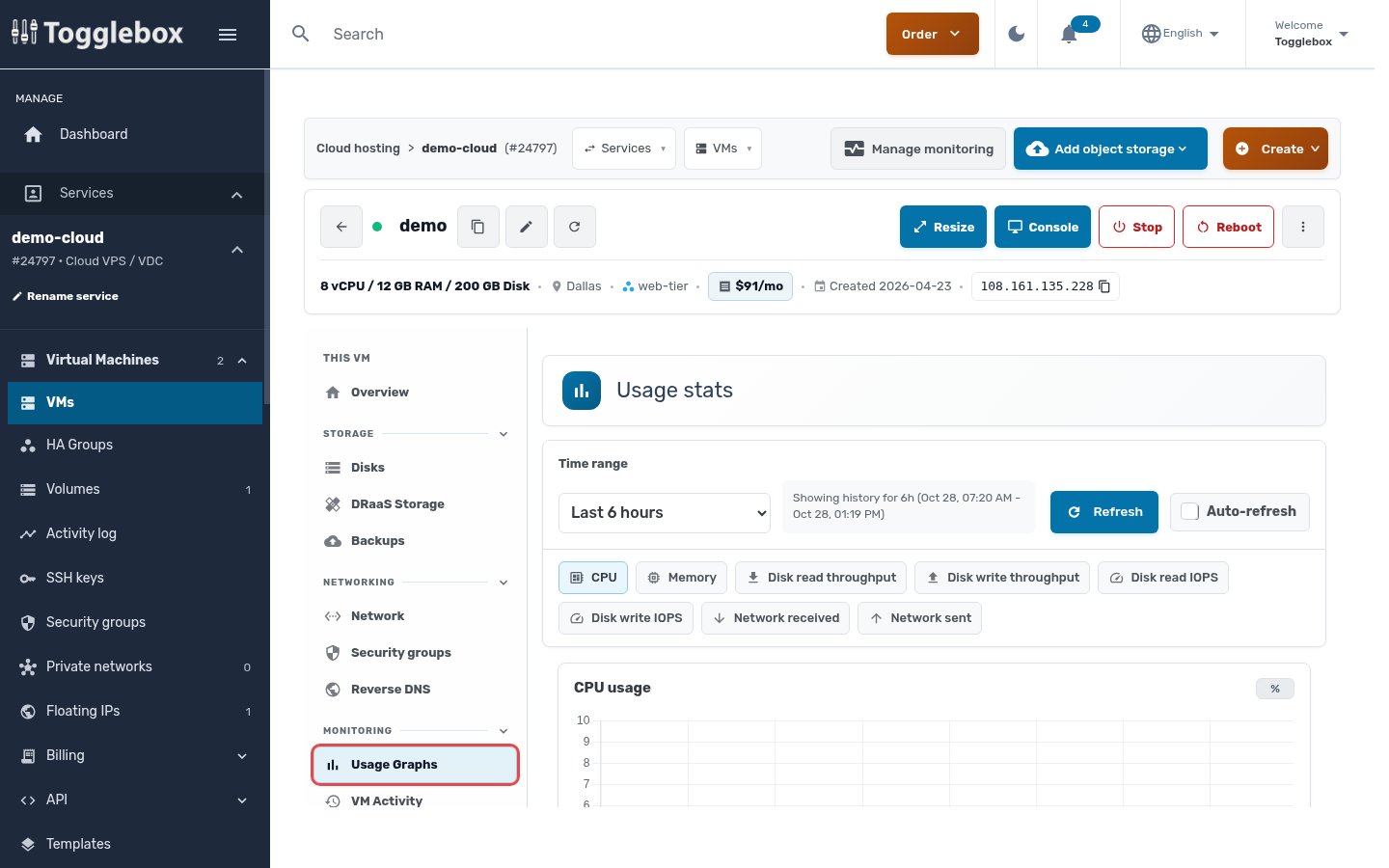Reboot the demo VM
Viewport: 1389px width, 868px height.
click(1228, 227)
